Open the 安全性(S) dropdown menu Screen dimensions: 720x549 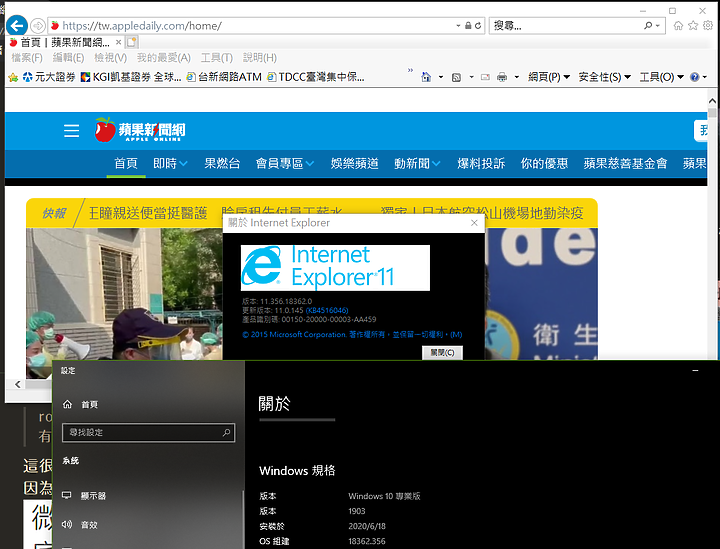(x=605, y=77)
